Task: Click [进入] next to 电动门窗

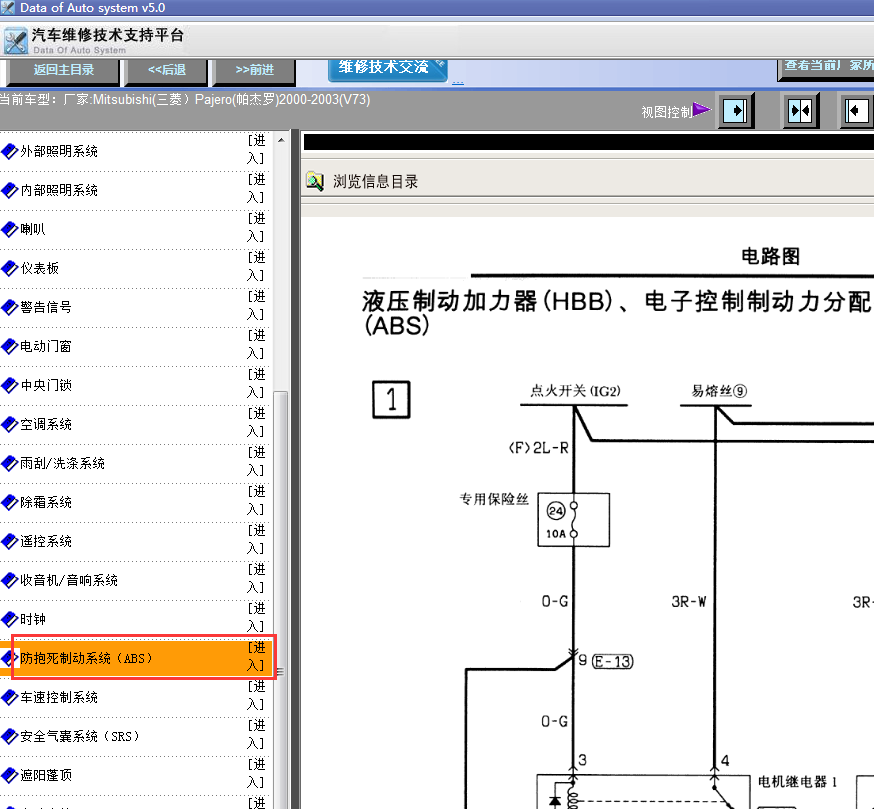Action: [256, 345]
